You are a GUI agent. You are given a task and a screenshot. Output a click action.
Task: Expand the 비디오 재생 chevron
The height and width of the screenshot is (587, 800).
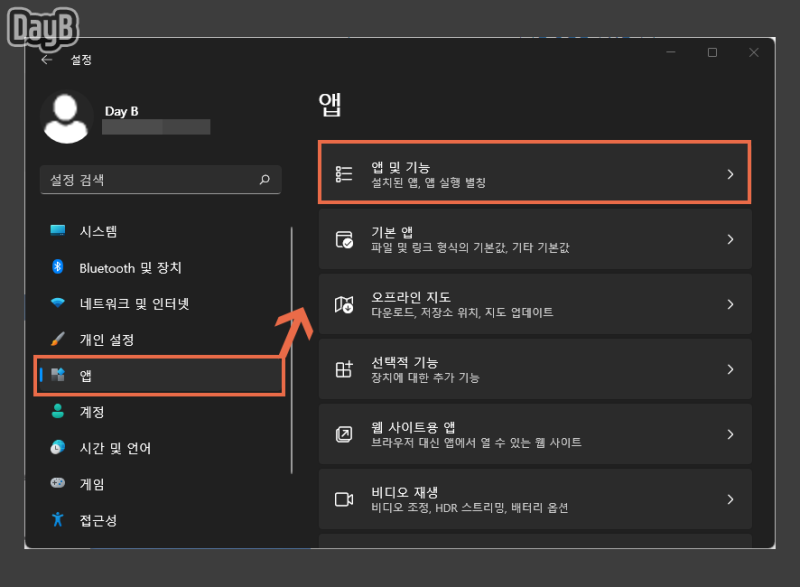pyautogui.click(x=730, y=499)
